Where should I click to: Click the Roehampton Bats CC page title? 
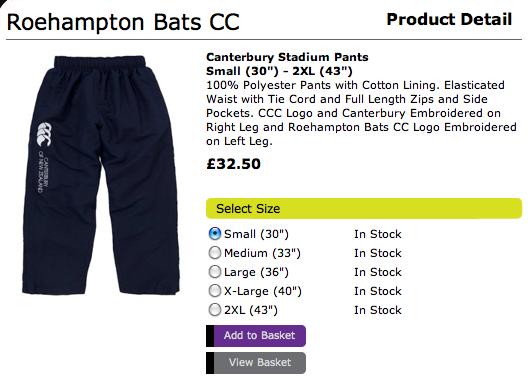[123, 22]
